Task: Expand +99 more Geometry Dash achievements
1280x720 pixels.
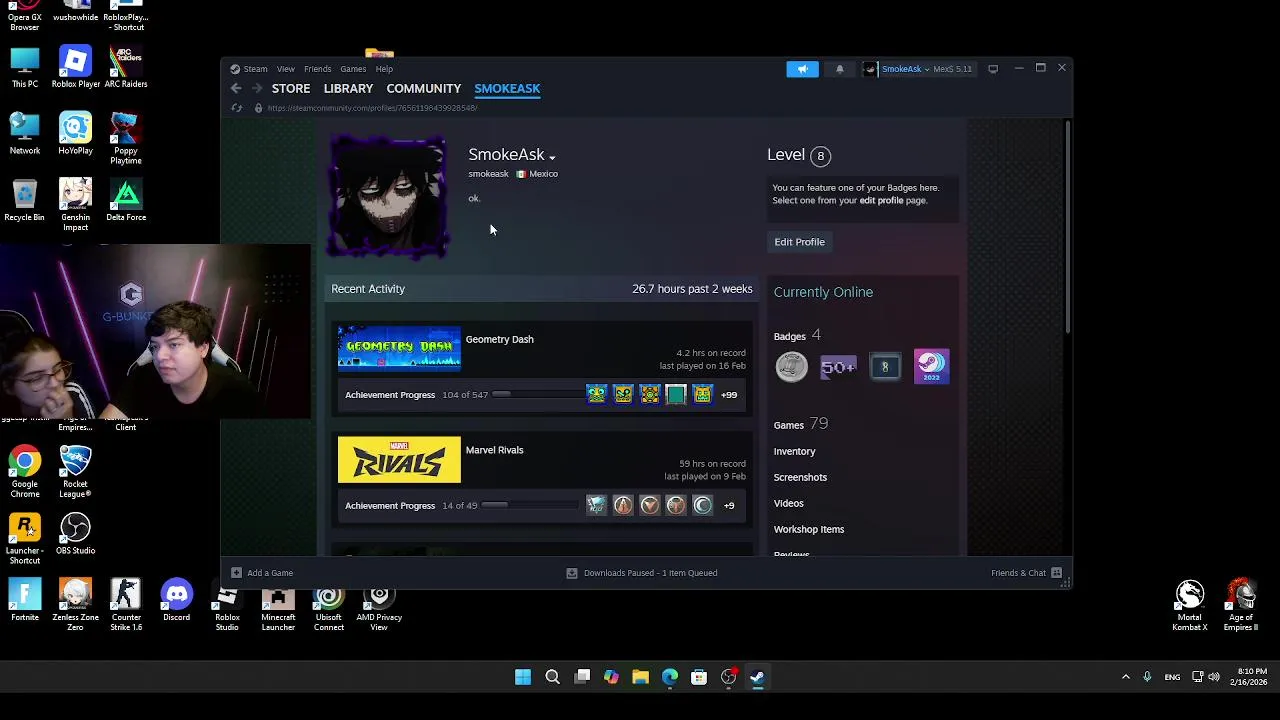Action: point(729,395)
